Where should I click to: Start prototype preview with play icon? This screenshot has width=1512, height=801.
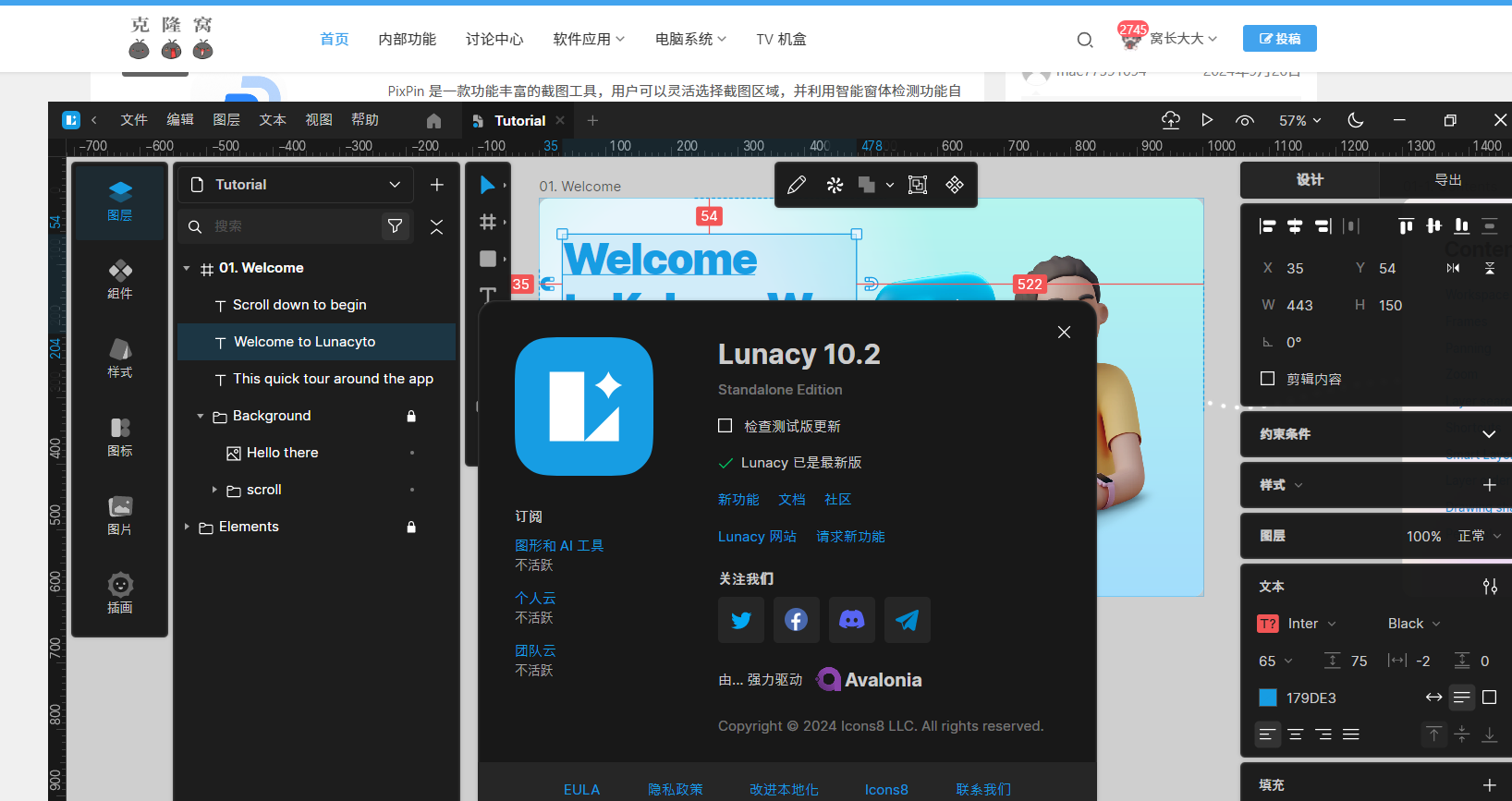[x=1207, y=120]
